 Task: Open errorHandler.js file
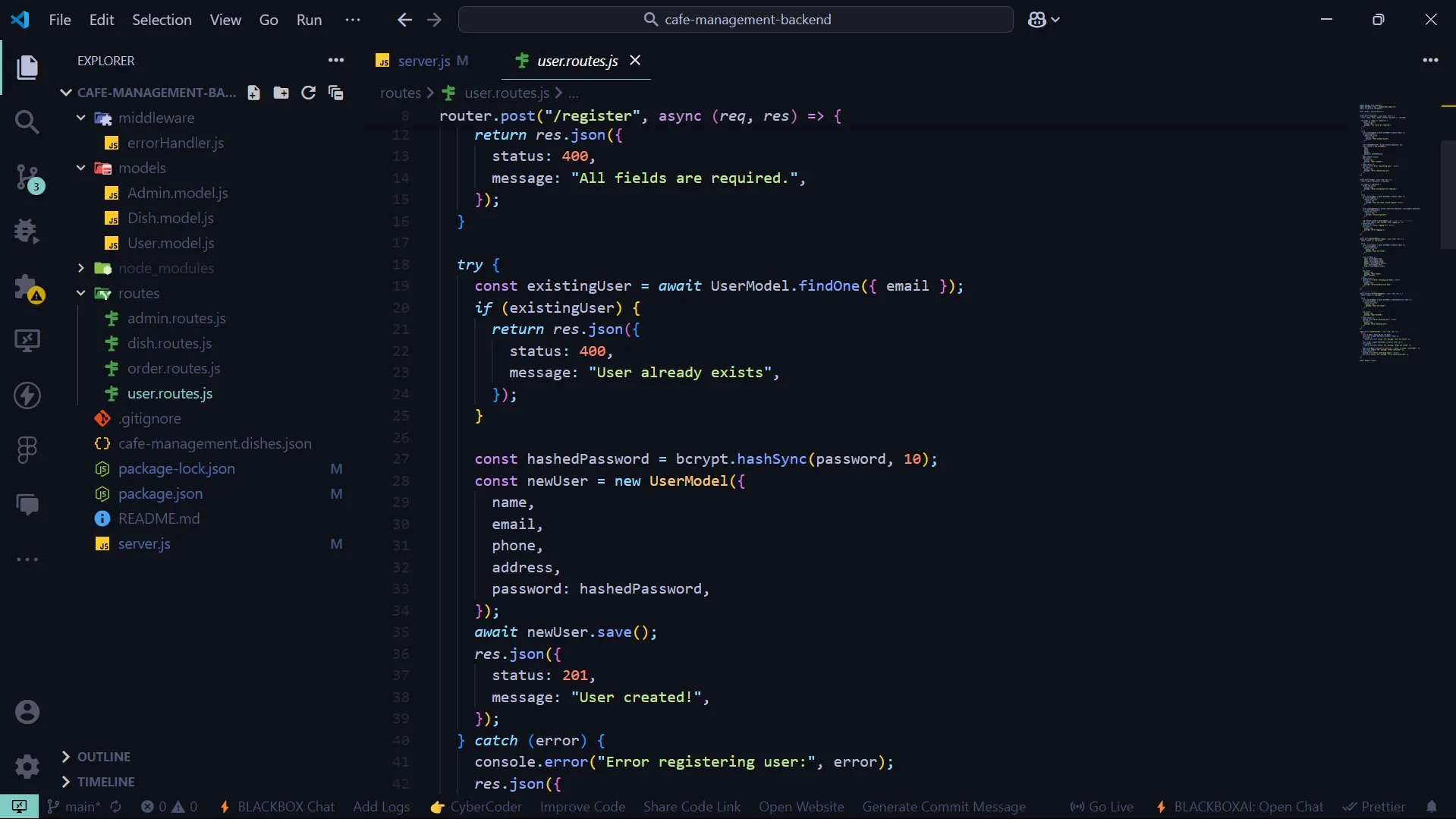tap(175, 143)
